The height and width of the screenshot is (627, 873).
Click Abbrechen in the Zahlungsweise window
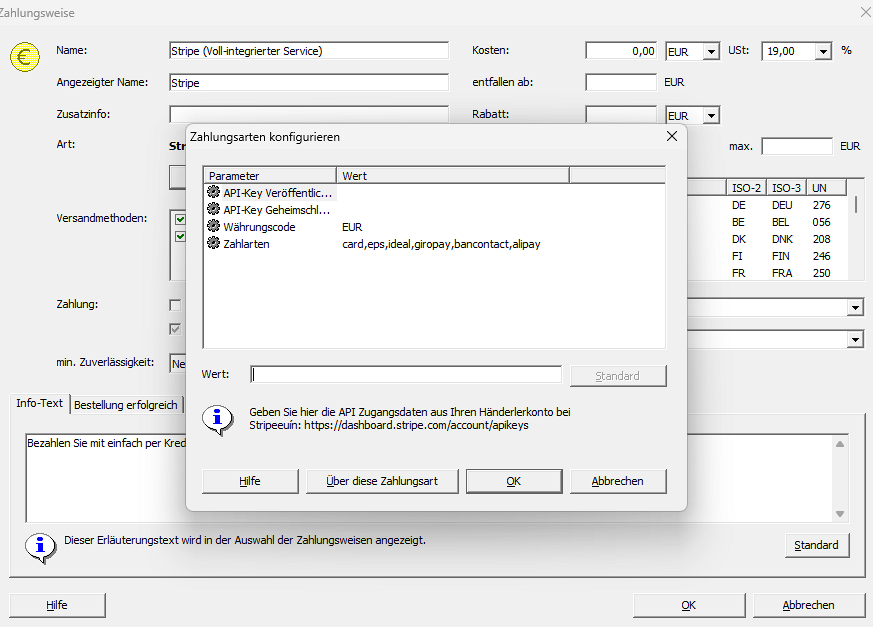pos(809,605)
